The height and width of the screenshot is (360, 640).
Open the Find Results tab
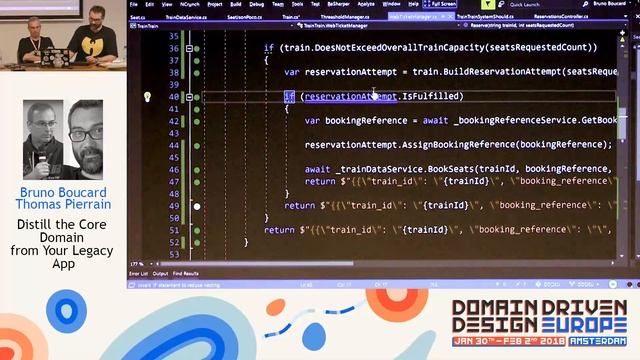[x=186, y=274]
